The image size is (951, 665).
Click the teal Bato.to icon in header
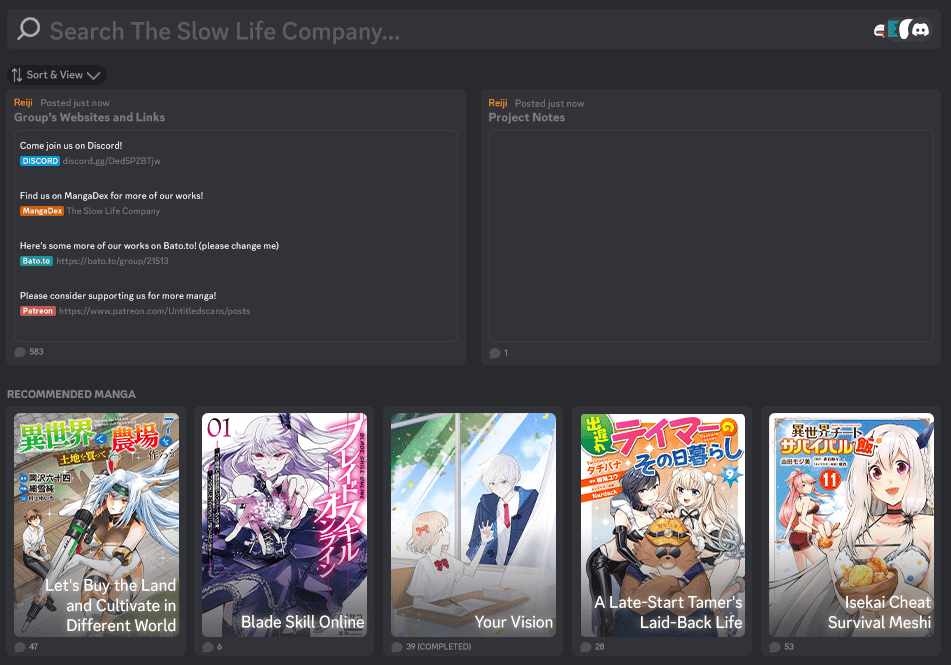892,30
